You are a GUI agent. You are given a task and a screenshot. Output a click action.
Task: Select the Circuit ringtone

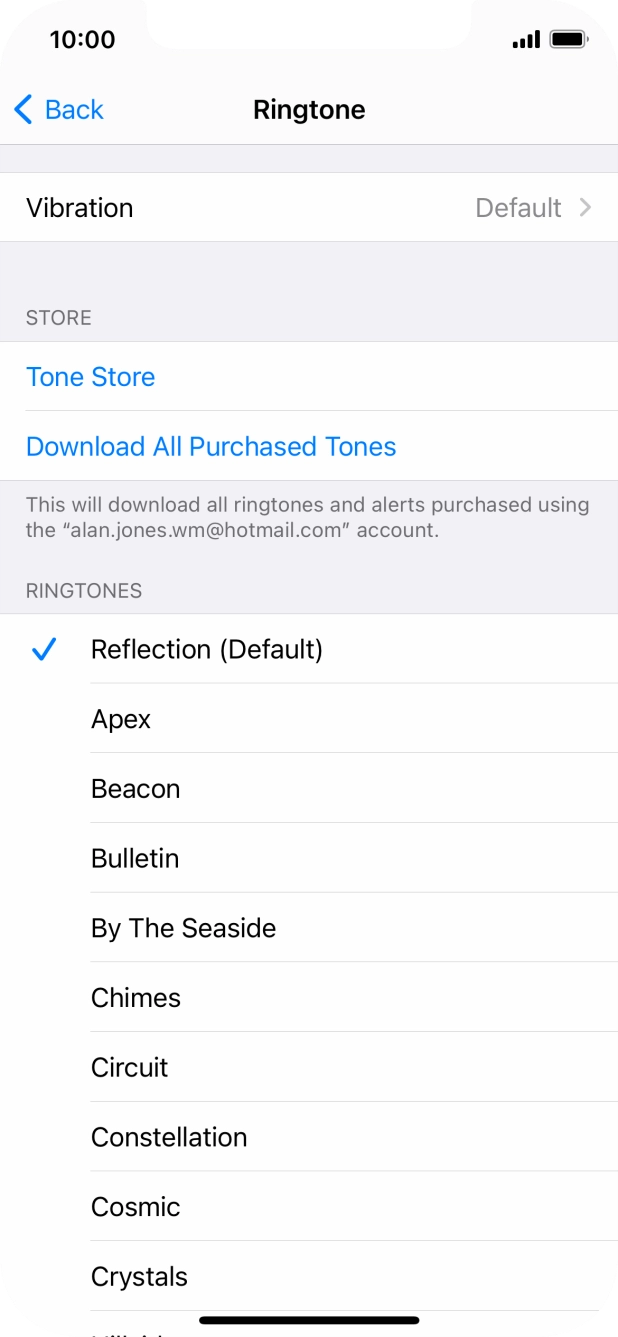click(129, 1067)
